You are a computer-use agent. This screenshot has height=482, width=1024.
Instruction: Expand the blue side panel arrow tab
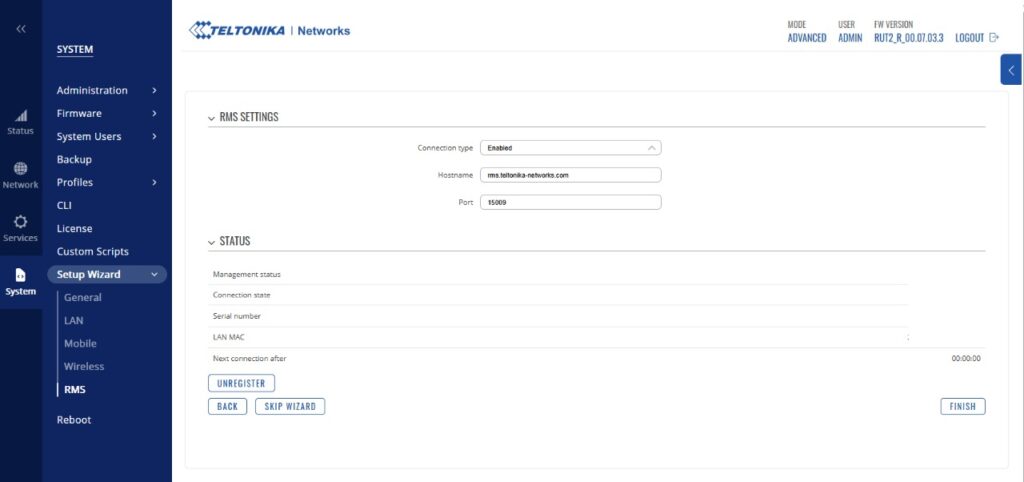1011,70
